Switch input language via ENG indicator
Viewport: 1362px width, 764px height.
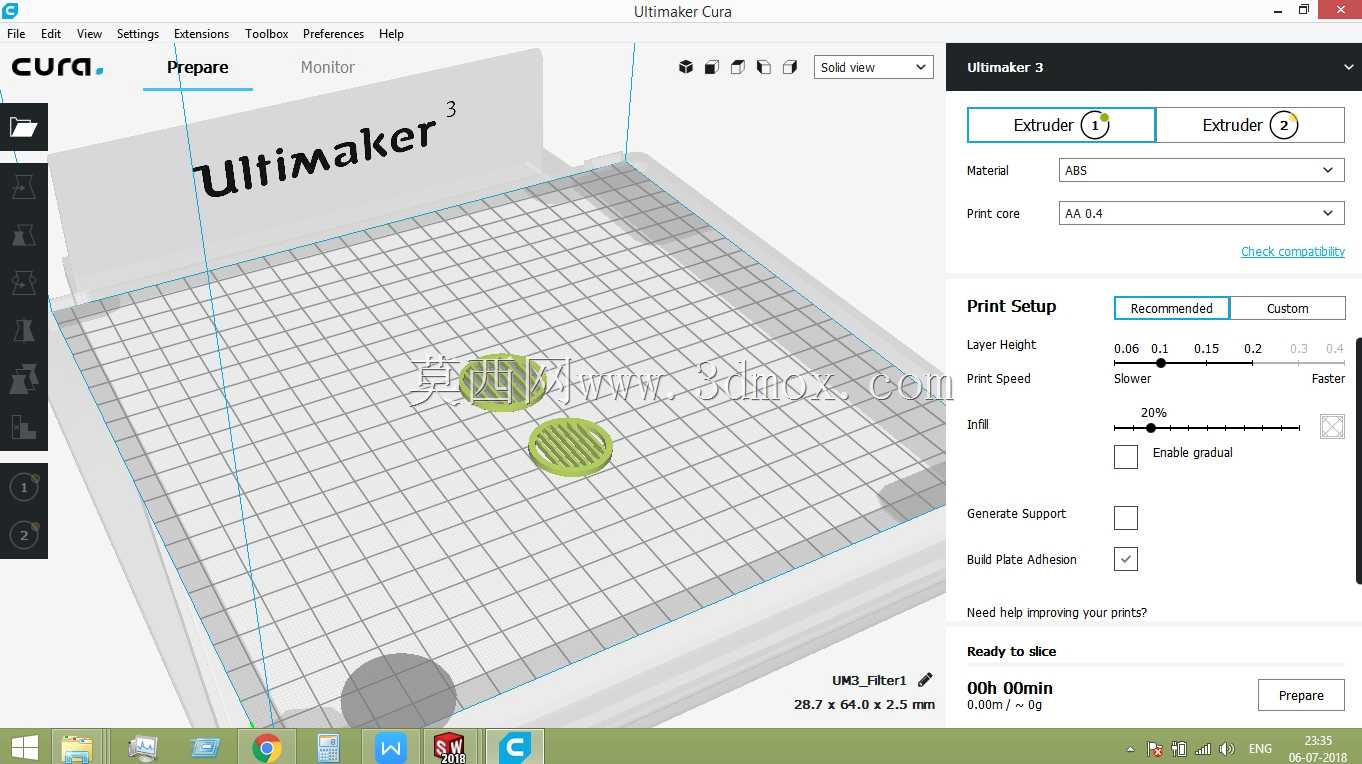(x=1261, y=749)
